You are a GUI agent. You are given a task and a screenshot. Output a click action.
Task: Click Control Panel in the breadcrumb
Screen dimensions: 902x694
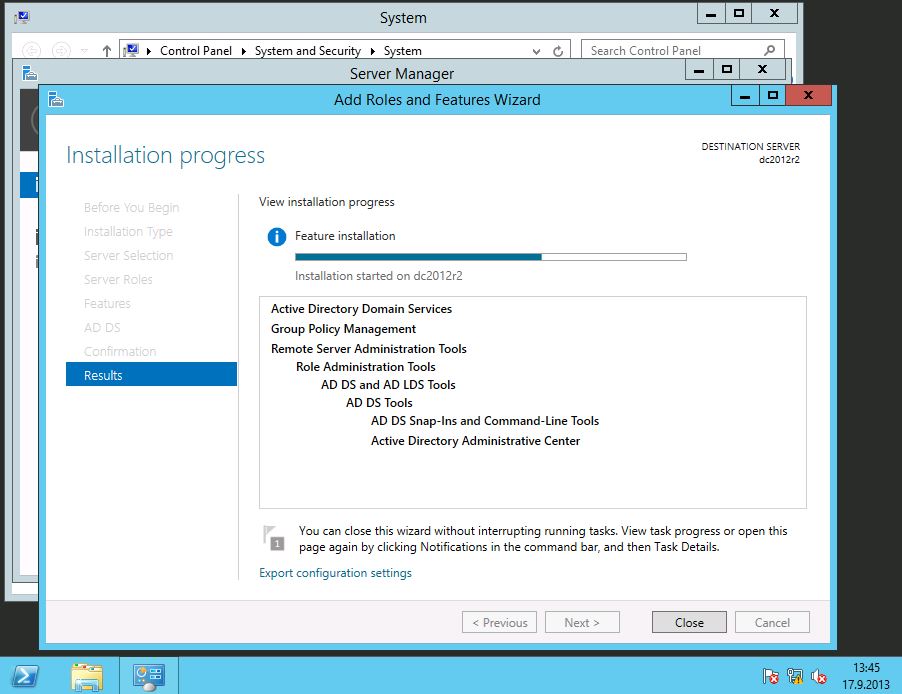196,51
